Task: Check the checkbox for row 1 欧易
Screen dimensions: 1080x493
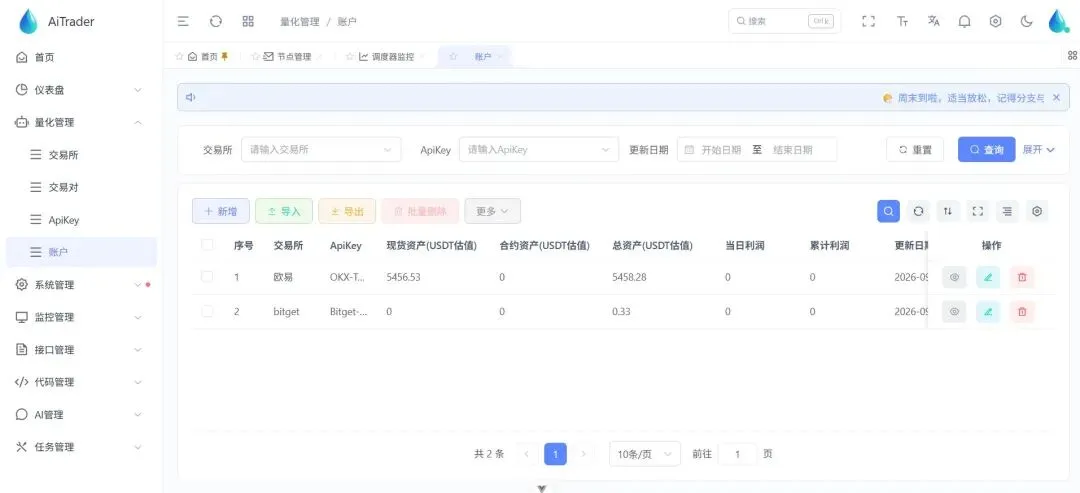Action: [x=207, y=277]
